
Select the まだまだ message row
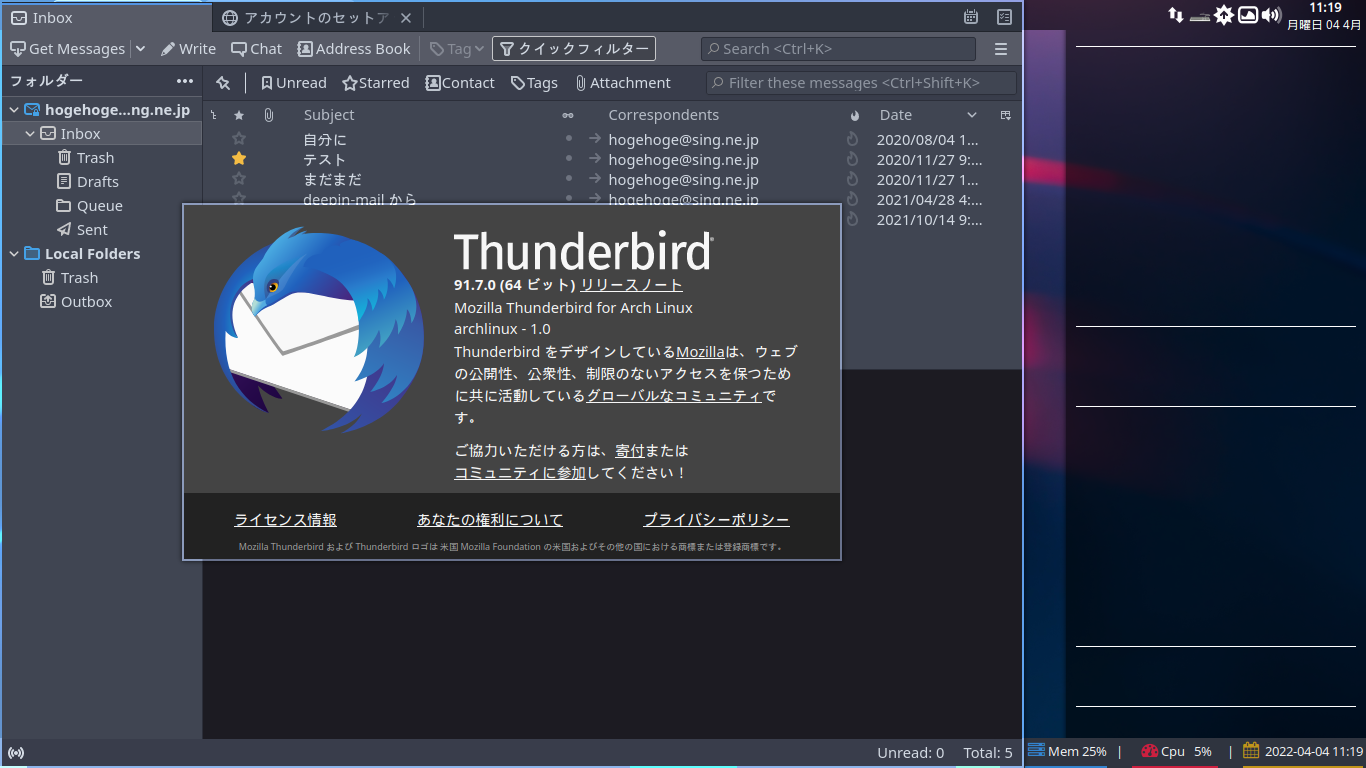pos(612,179)
